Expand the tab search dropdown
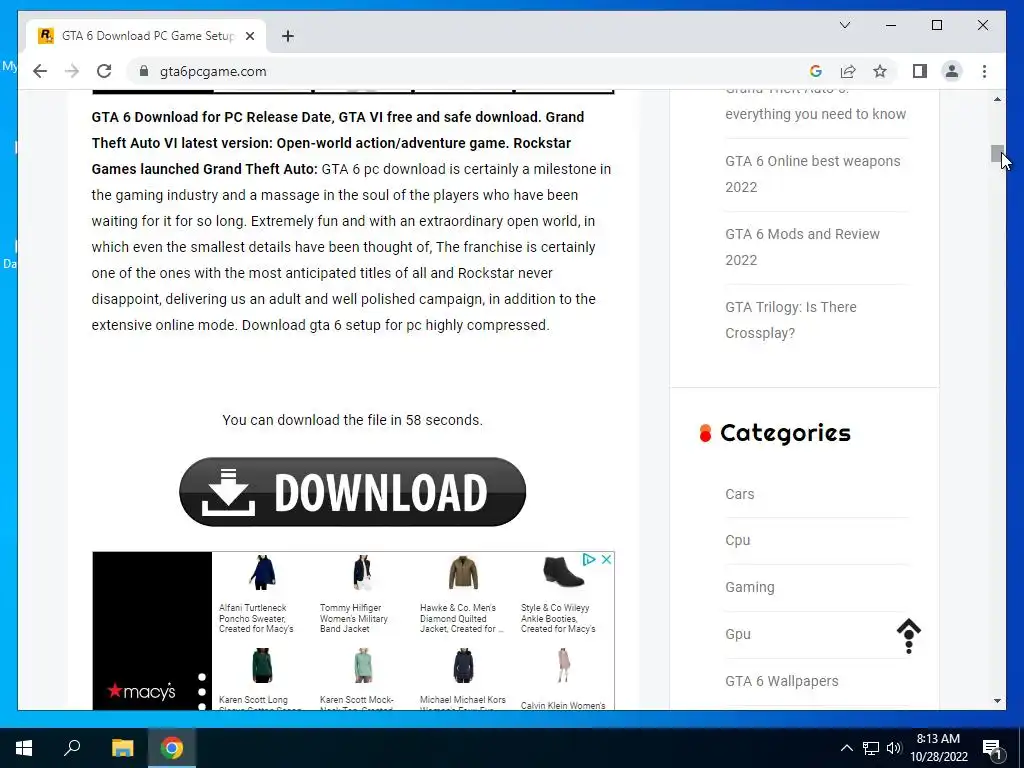This screenshot has height=768, width=1024. tap(844, 25)
